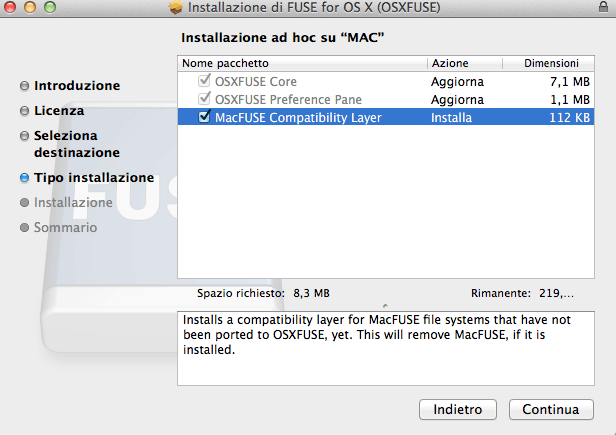616x435 pixels.
Task: Click the Introduzione step bullet
Action: click(x=24, y=86)
